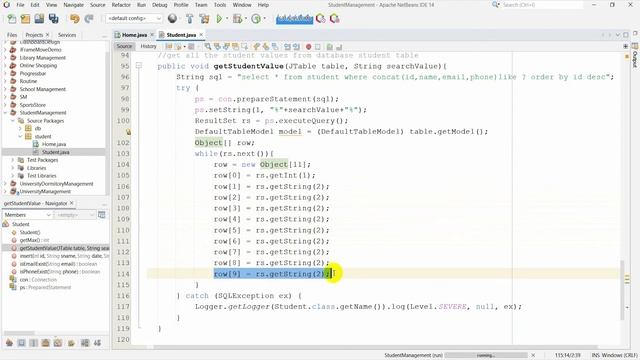Start macro recording with the red dot
Screen dimensions: 640x360
click(309, 47)
